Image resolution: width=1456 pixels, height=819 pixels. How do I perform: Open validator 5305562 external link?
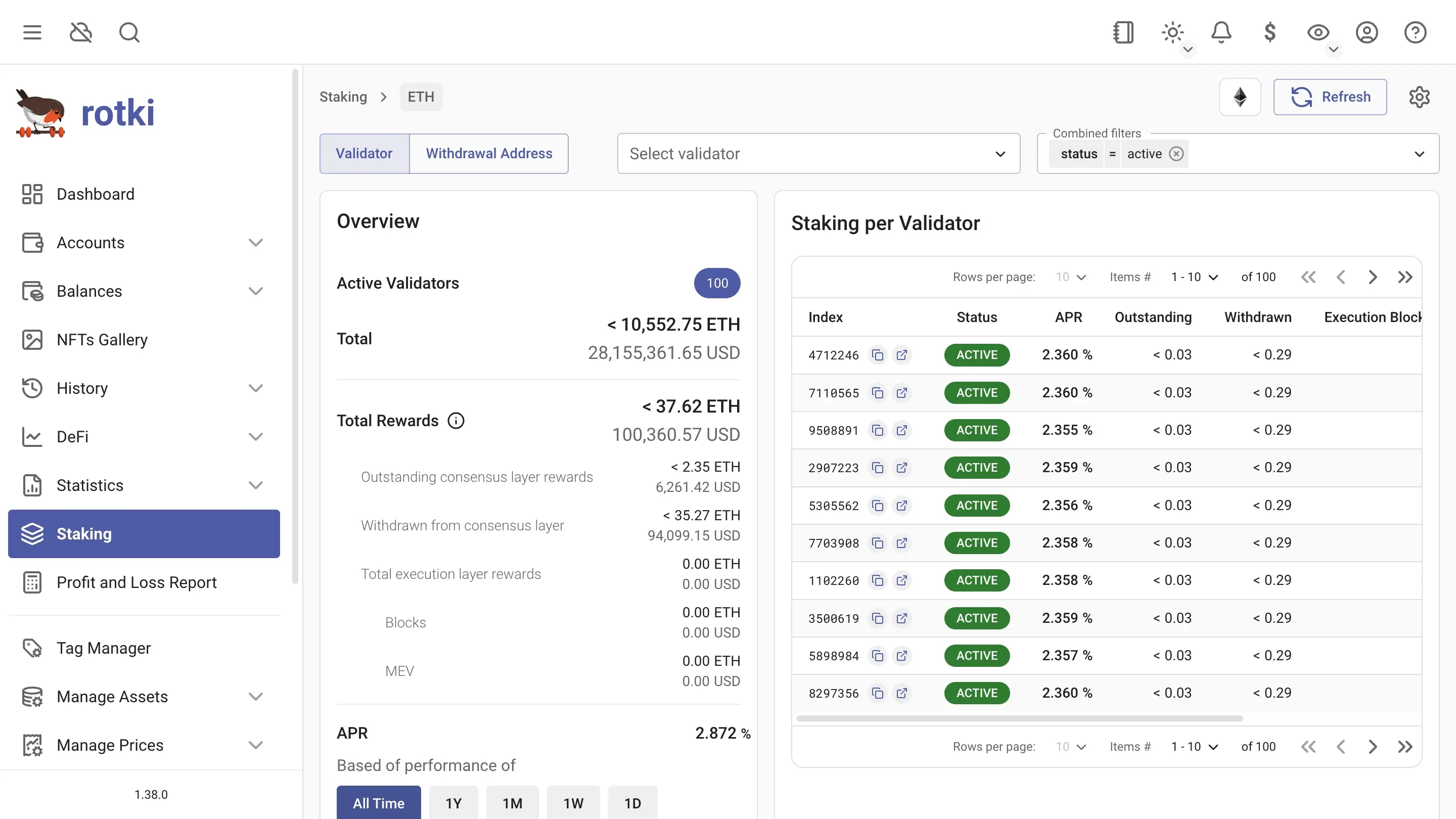point(901,506)
